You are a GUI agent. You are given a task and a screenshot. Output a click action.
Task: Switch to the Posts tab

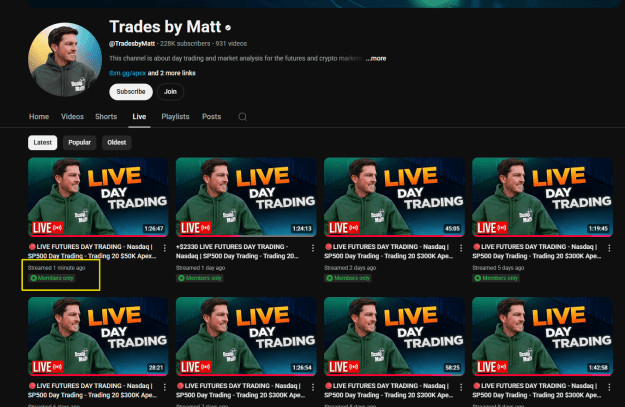click(x=211, y=117)
